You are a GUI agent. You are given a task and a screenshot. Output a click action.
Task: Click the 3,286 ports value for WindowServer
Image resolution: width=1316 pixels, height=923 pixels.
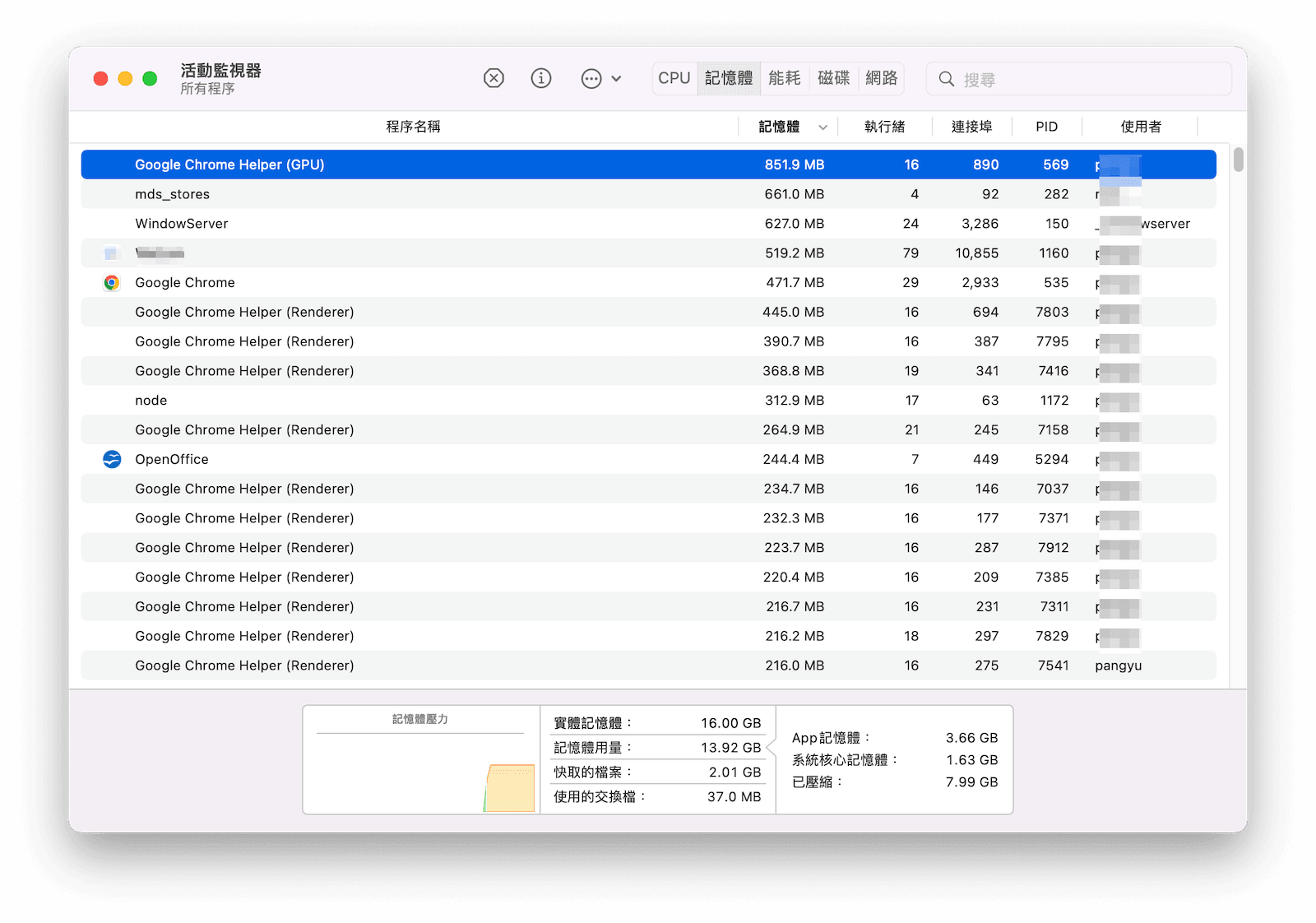tap(980, 224)
